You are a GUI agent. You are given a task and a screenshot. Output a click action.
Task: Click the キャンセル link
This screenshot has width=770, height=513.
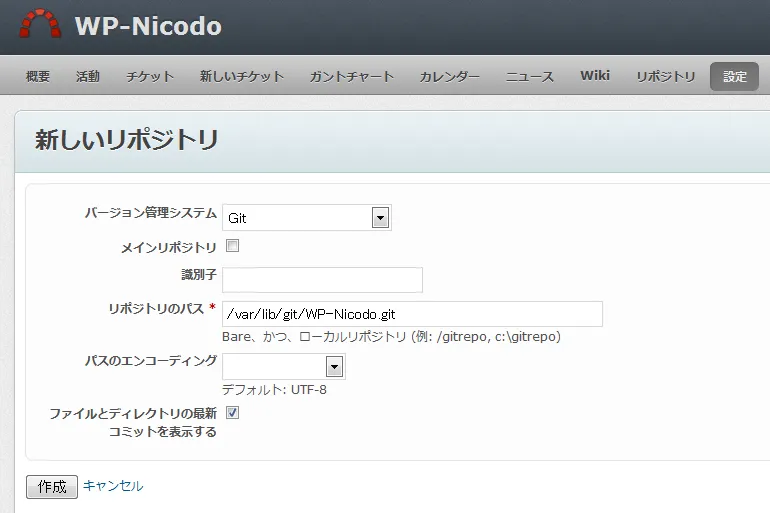point(113,486)
